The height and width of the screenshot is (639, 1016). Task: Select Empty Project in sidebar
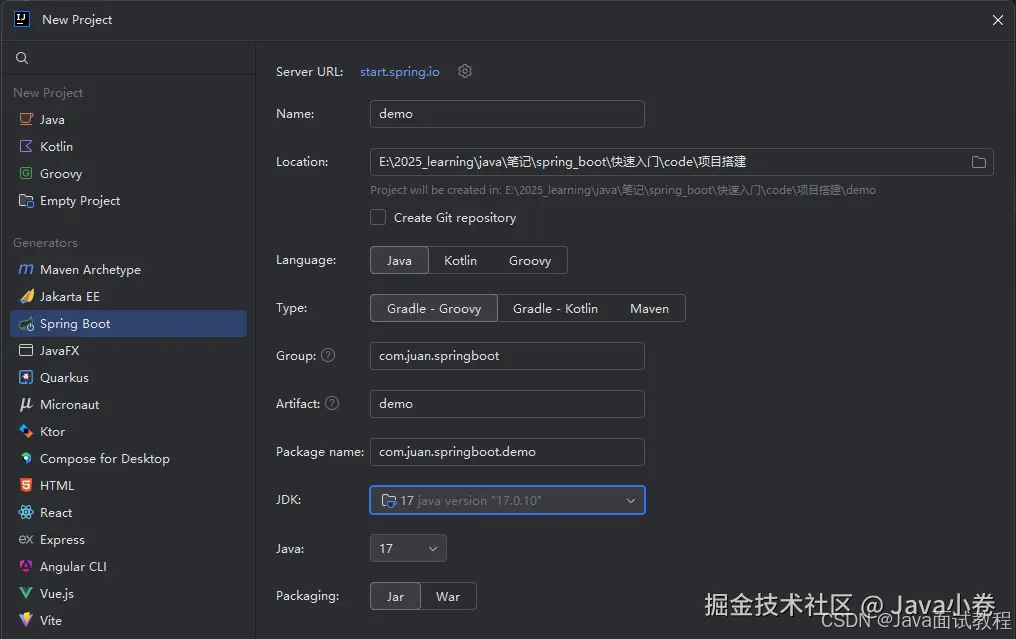78,200
